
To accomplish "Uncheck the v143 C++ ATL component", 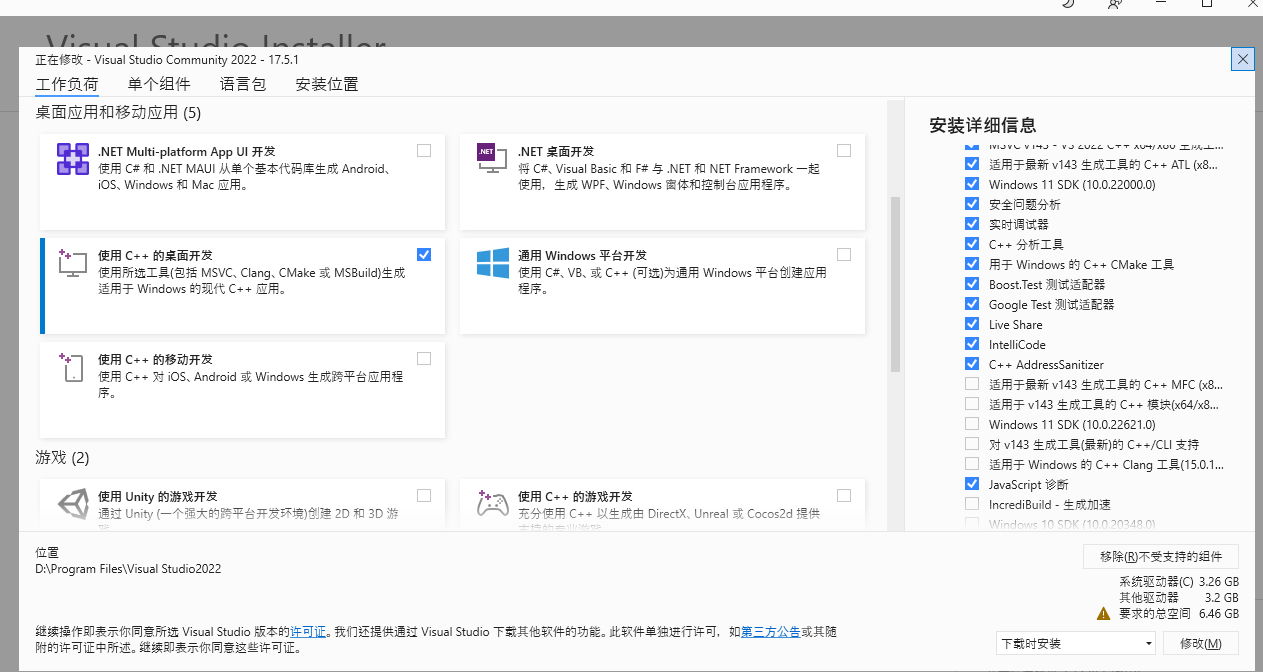I will point(972,164).
